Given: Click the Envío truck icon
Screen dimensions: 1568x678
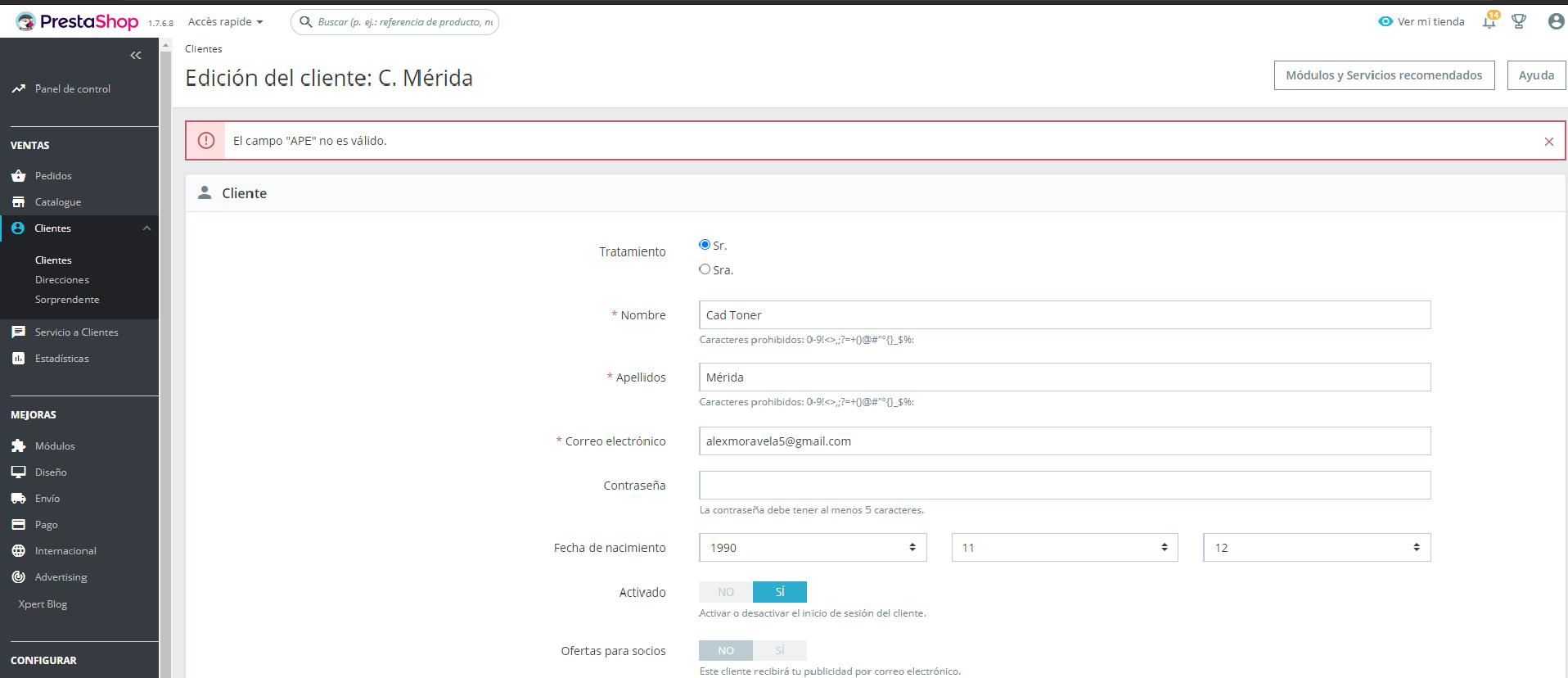Looking at the screenshot, I should (18, 498).
